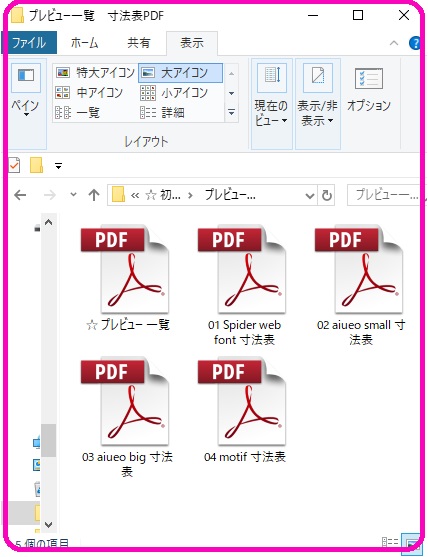Open Explorer help with question mark icon
This screenshot has width=428, height=557.
(414, 43)
